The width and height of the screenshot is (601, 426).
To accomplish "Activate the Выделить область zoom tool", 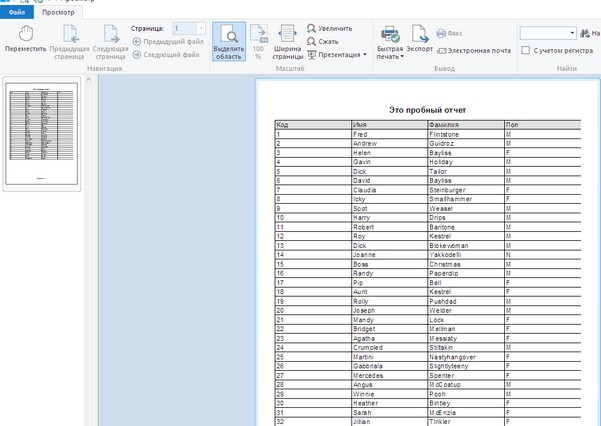I will click(x=229, y=40).
